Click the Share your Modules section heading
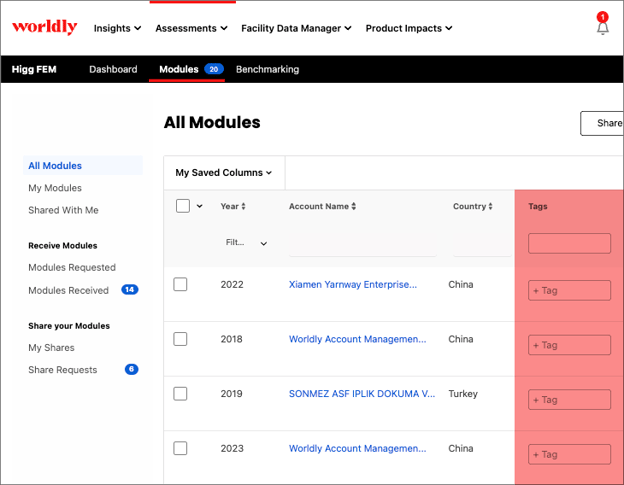The width and height of the screenshot is (624, 485). click(69, 326)
